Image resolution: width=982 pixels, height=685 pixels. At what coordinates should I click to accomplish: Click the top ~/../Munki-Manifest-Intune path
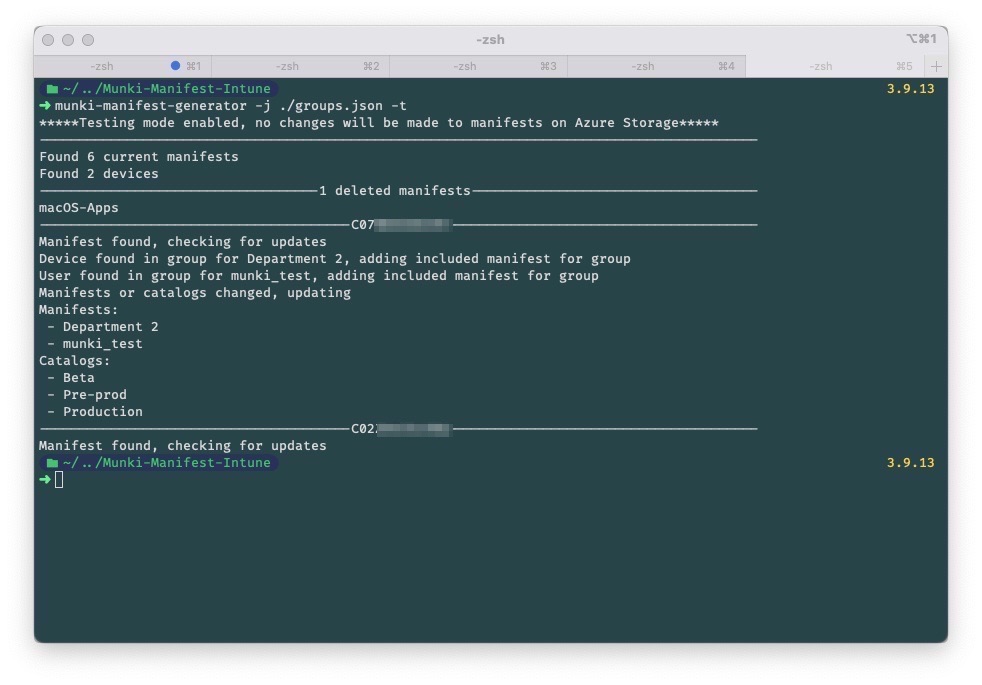pos(167,89)
